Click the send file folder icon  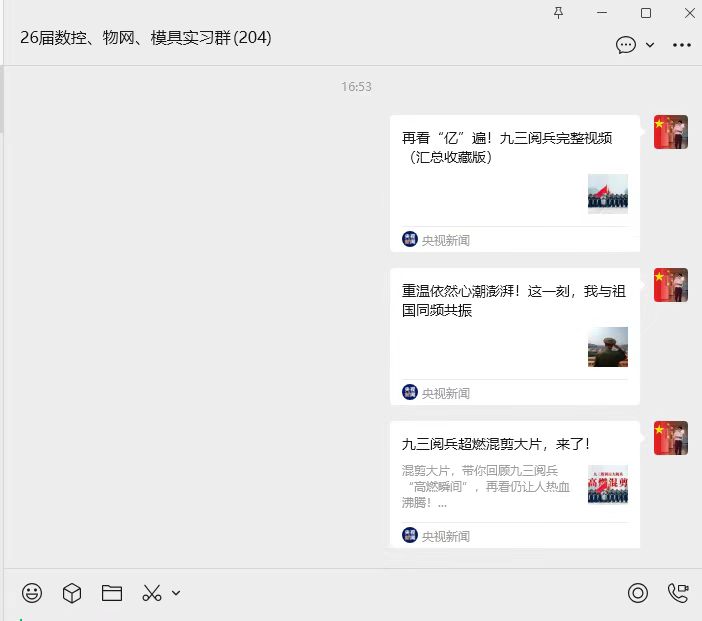(112, 593)
